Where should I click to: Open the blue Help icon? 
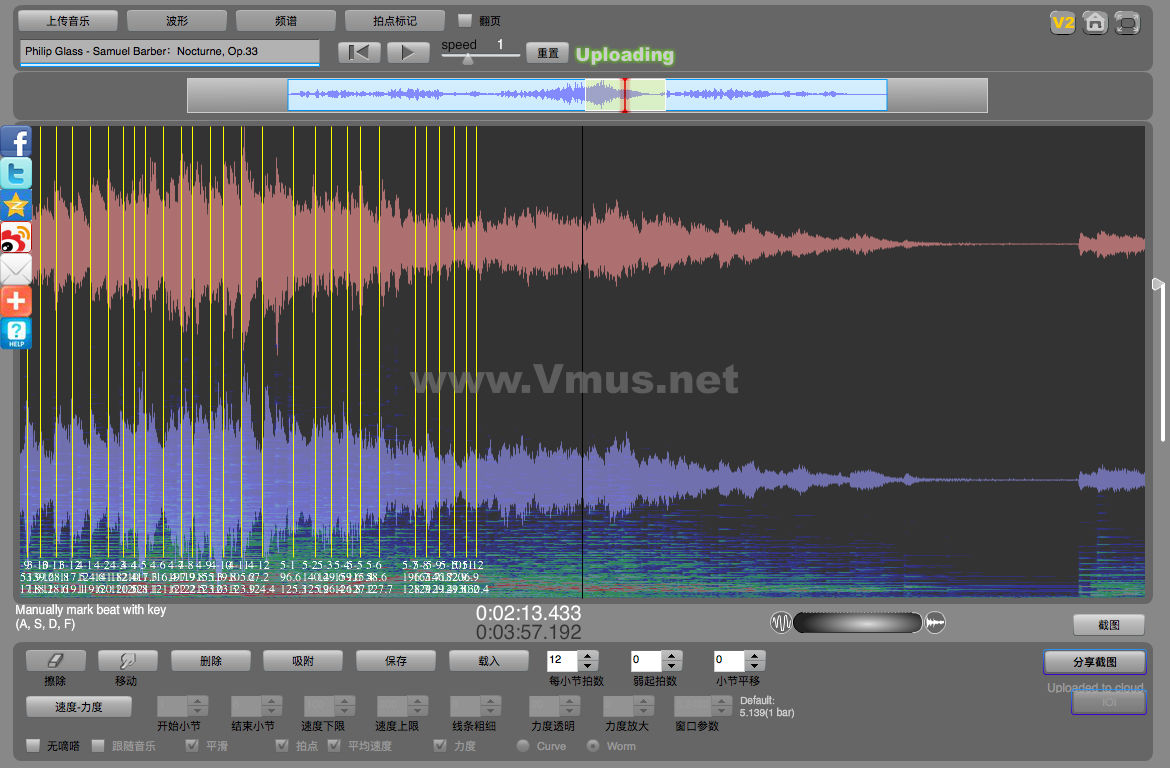pyautogui.click(x=16, y=333)
